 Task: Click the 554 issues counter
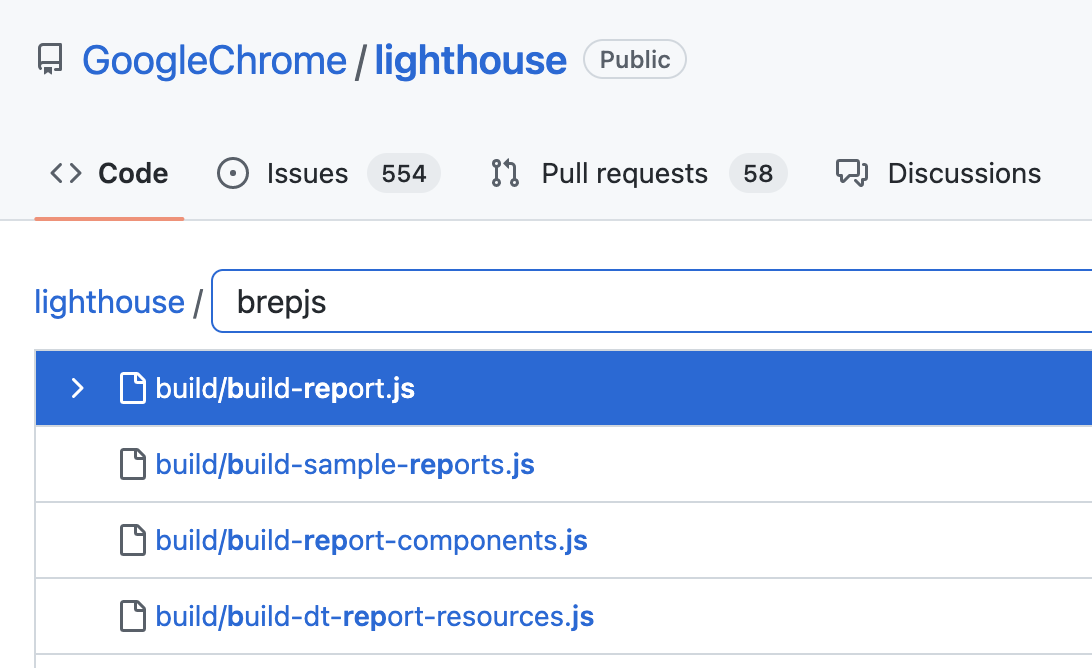point(404,173)
